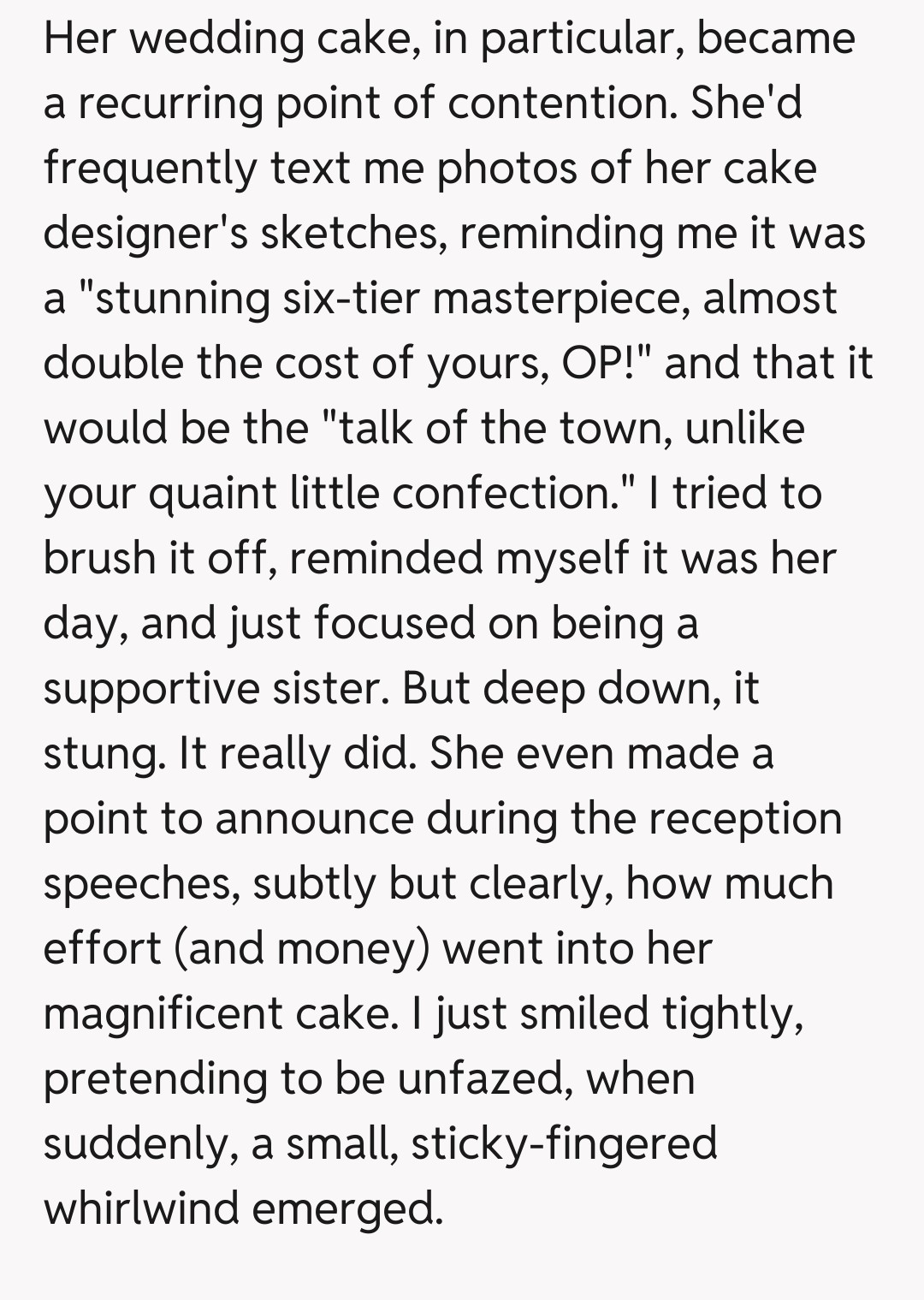Click the word "reception"
The height and width of the screenshot is (1300, 924).
click(744, 820)
